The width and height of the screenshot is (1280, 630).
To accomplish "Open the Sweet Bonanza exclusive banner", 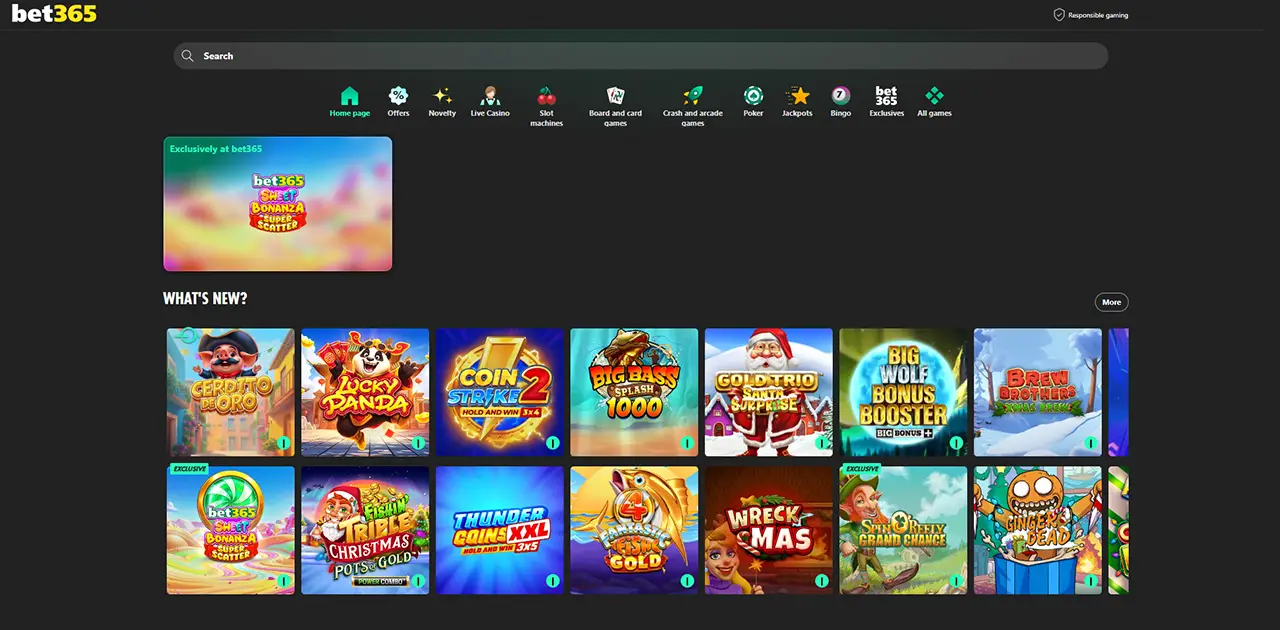I will [x=278, y=204].
